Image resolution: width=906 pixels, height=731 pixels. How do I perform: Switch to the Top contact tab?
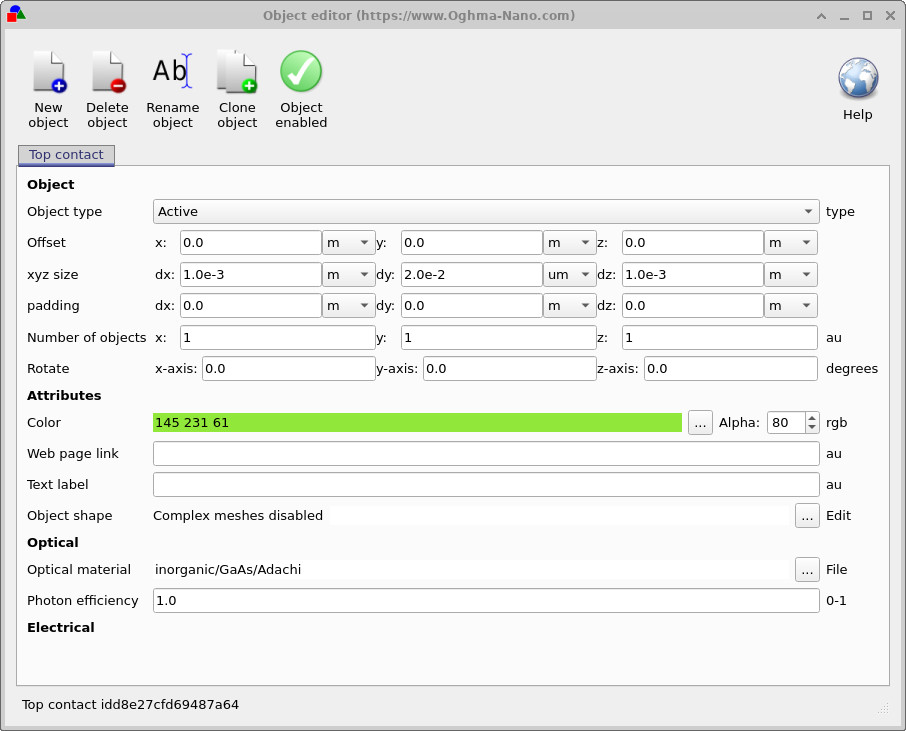pyautogui.click(x=66, y=155)
